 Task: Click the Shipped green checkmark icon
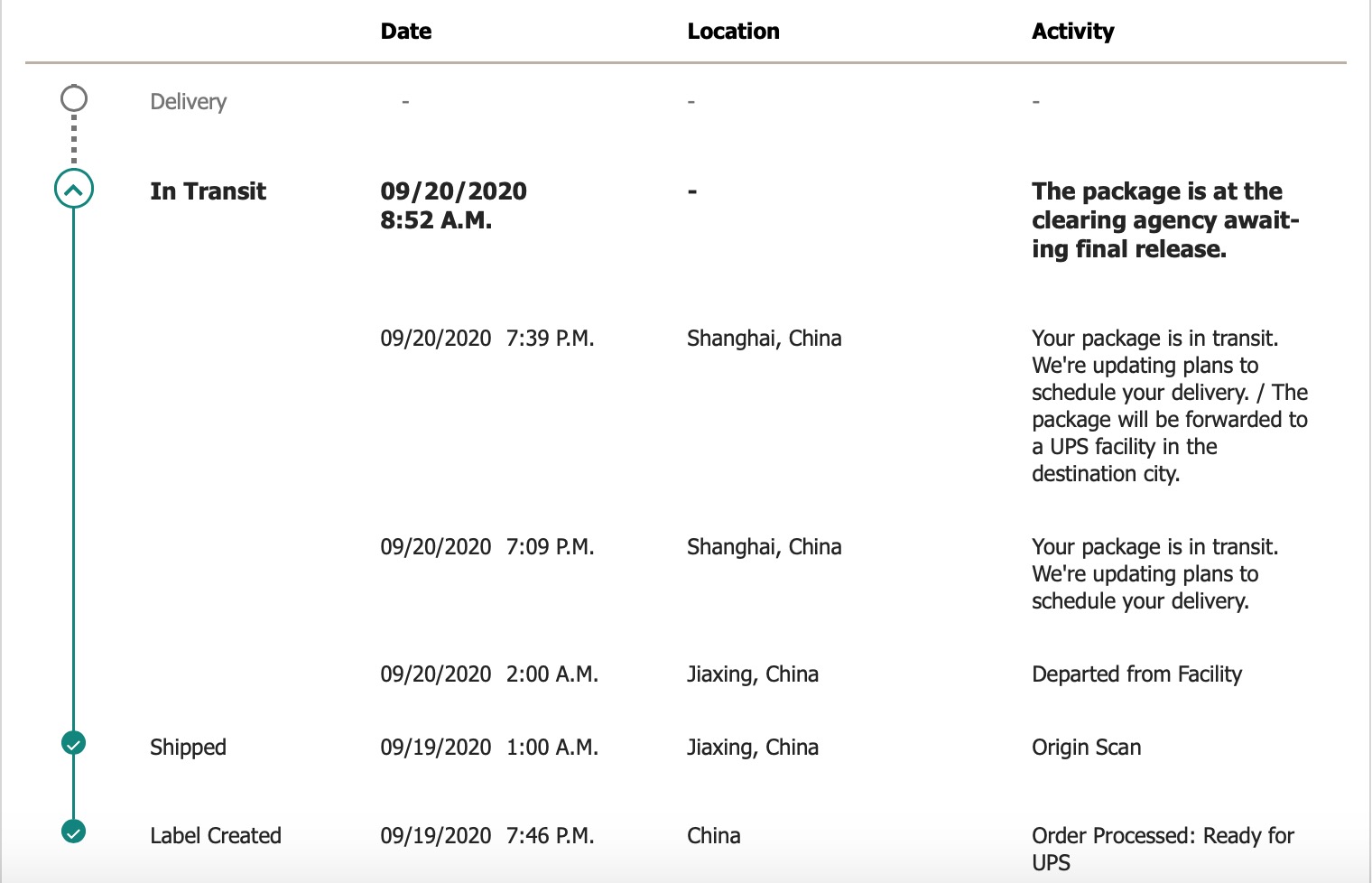point(74,743)
